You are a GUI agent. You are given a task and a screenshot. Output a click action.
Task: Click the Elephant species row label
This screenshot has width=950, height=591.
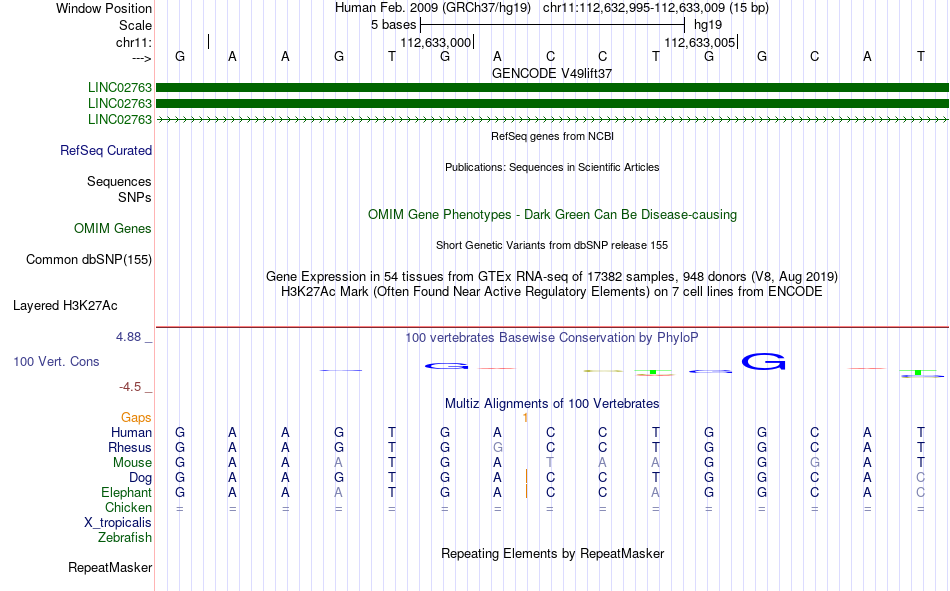point(126,492)
